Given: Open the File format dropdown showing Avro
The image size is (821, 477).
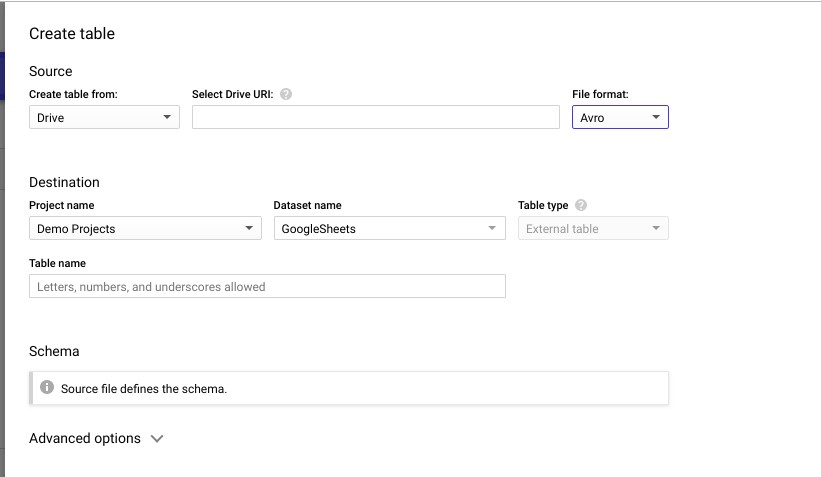Looking at the screenshot, I should click(620, 118).
